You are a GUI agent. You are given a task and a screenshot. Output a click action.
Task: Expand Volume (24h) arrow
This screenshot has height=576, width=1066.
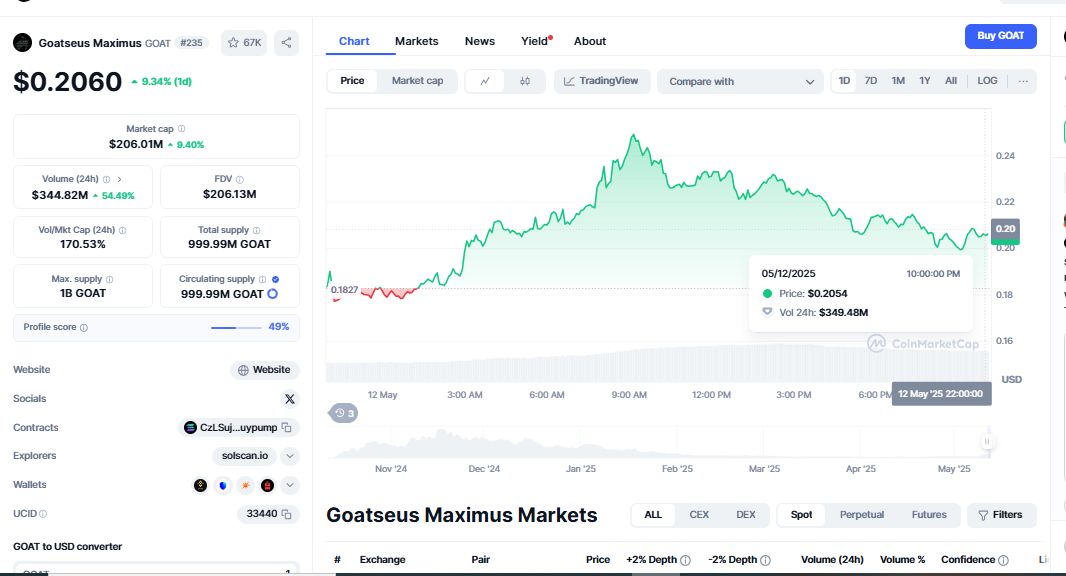point(119,180)
